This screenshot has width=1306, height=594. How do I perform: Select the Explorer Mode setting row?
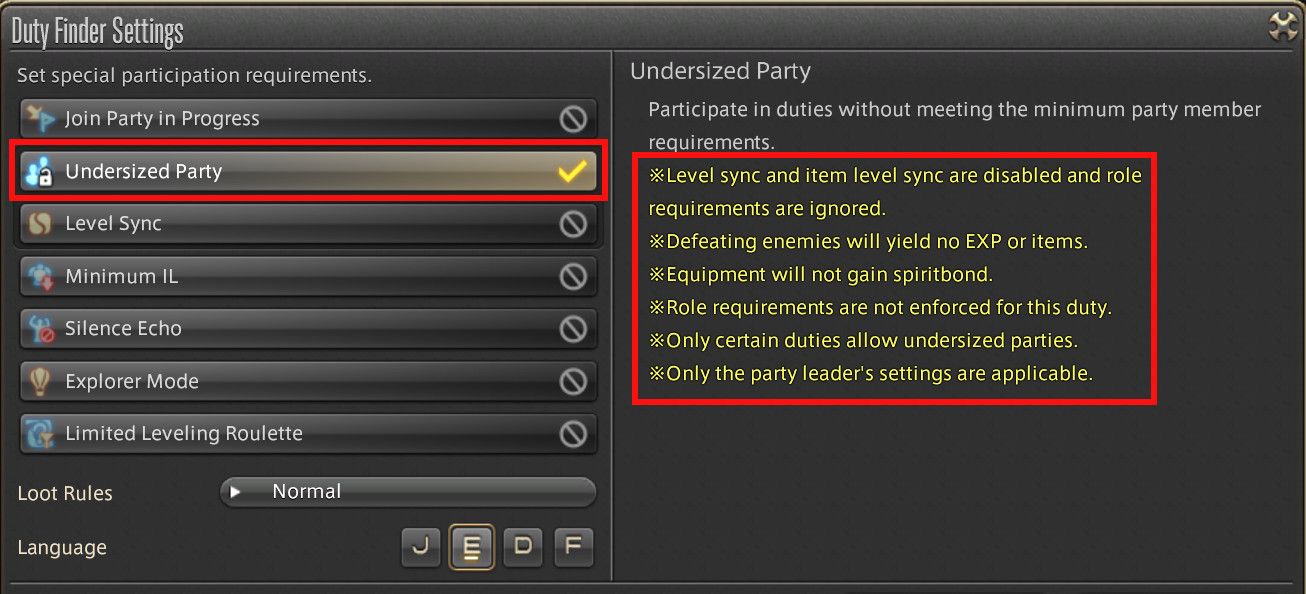click(300, 381)
